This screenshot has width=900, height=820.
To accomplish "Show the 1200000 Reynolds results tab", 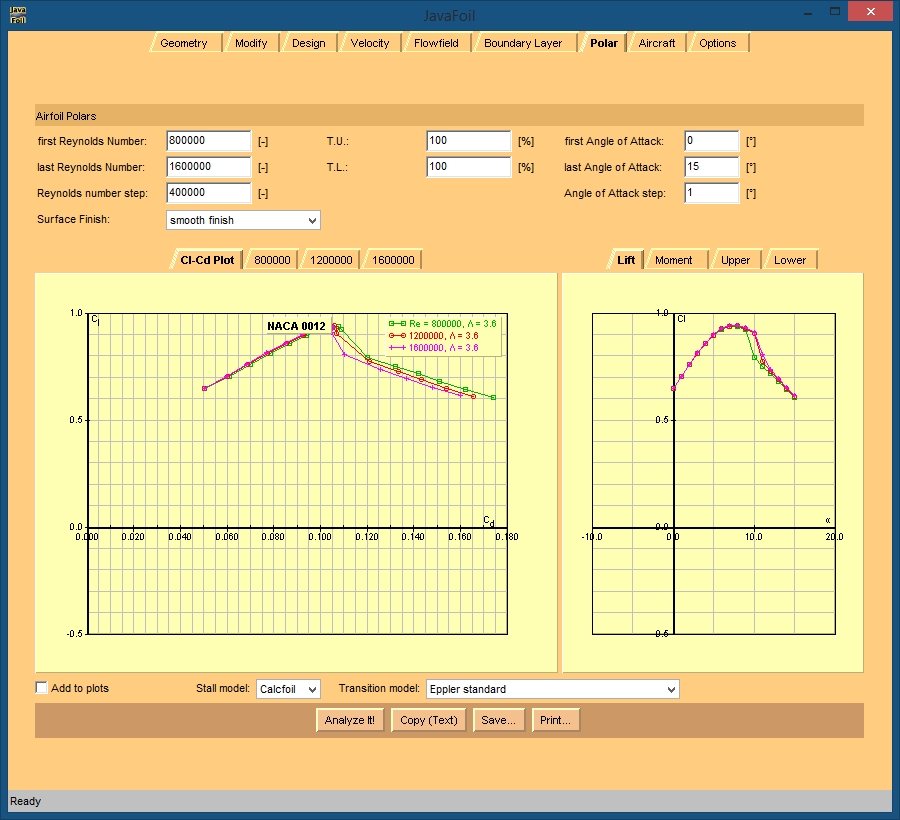I will point(331,260).
